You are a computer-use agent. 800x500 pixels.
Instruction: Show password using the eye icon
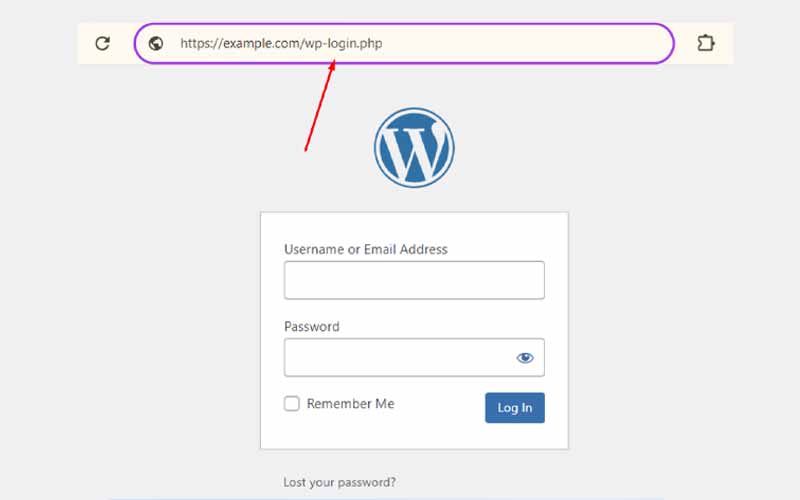point(525,358)
